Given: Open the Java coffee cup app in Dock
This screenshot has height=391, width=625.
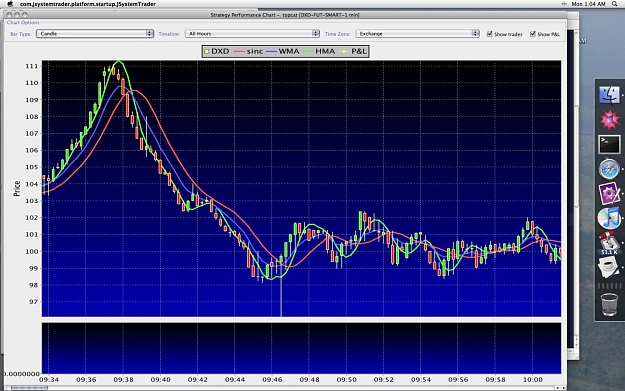Looking at the screenshot, I should tap(609, 267).
